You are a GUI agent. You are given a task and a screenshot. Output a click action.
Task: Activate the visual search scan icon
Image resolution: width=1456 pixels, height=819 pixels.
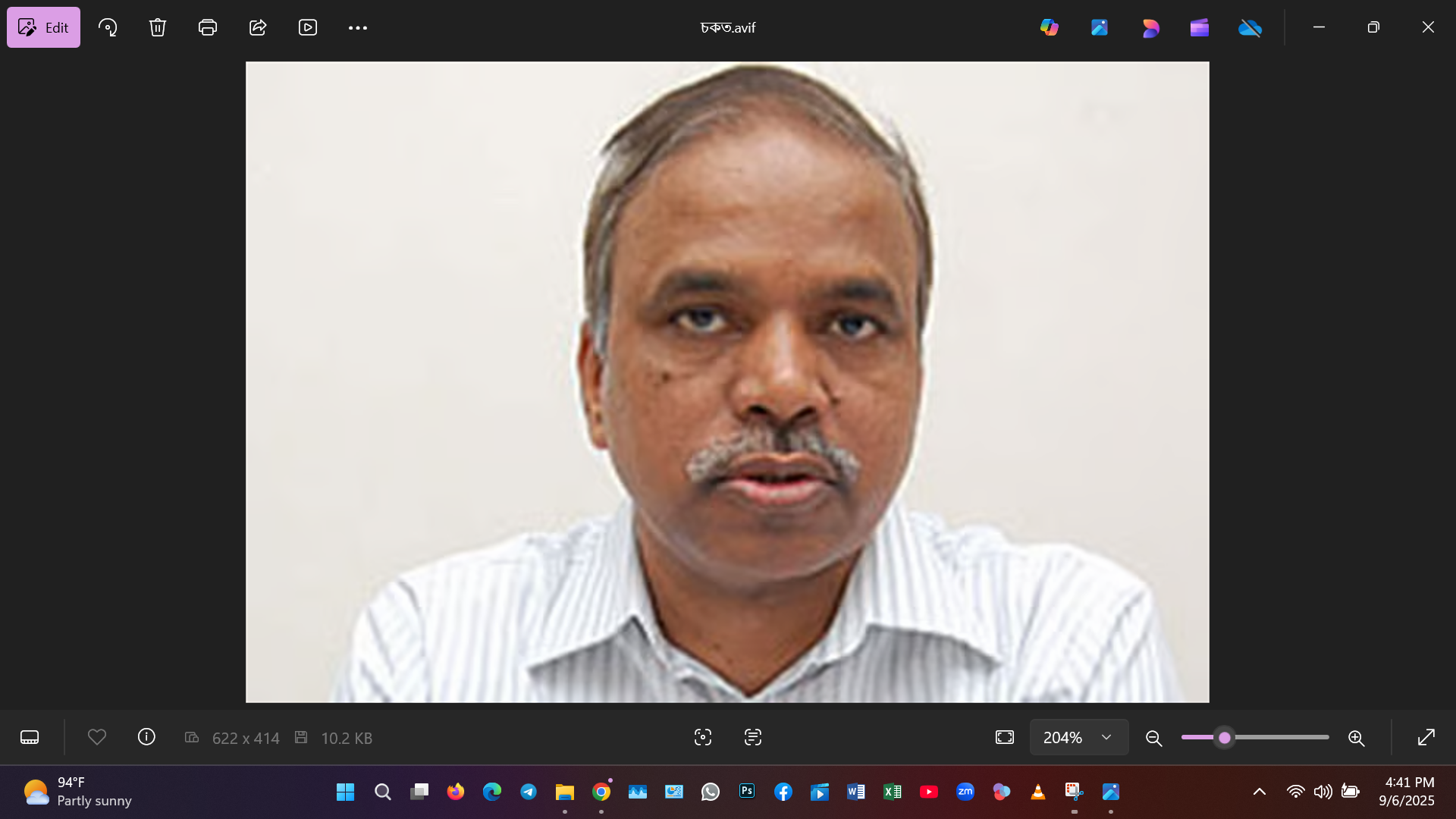point(703,737)
